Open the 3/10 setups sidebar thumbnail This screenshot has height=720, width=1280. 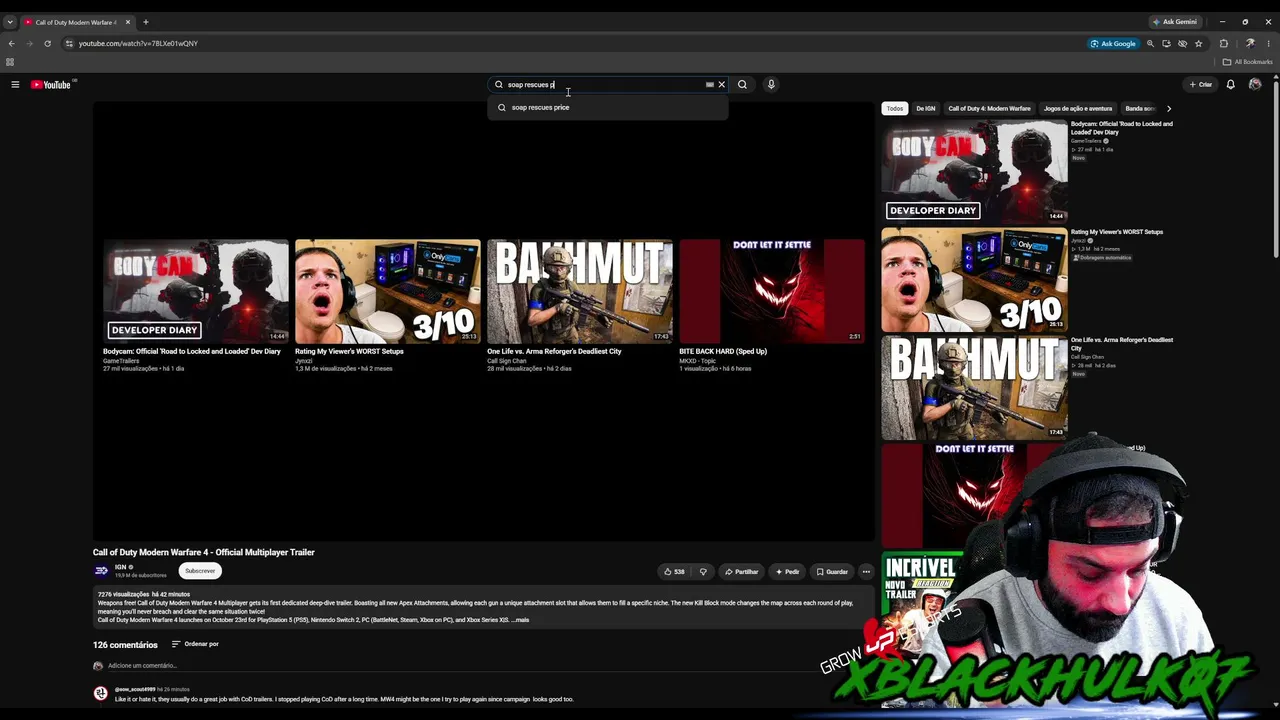coord(974,280)
